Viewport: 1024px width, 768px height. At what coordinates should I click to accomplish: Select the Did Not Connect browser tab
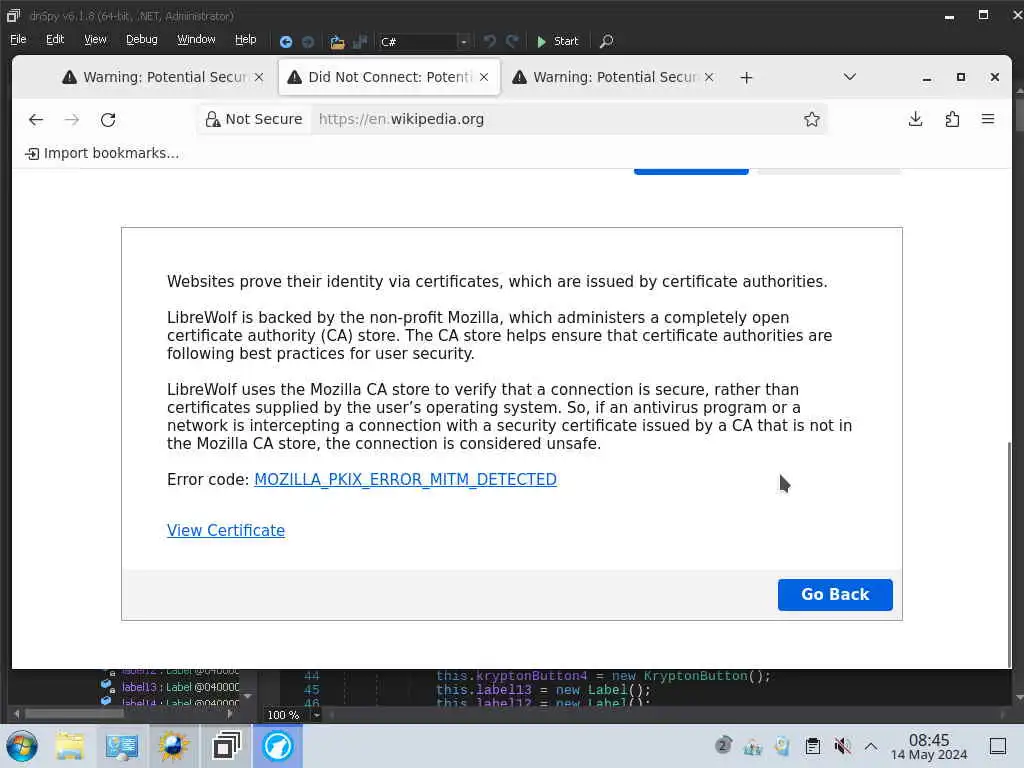(389, 77)
